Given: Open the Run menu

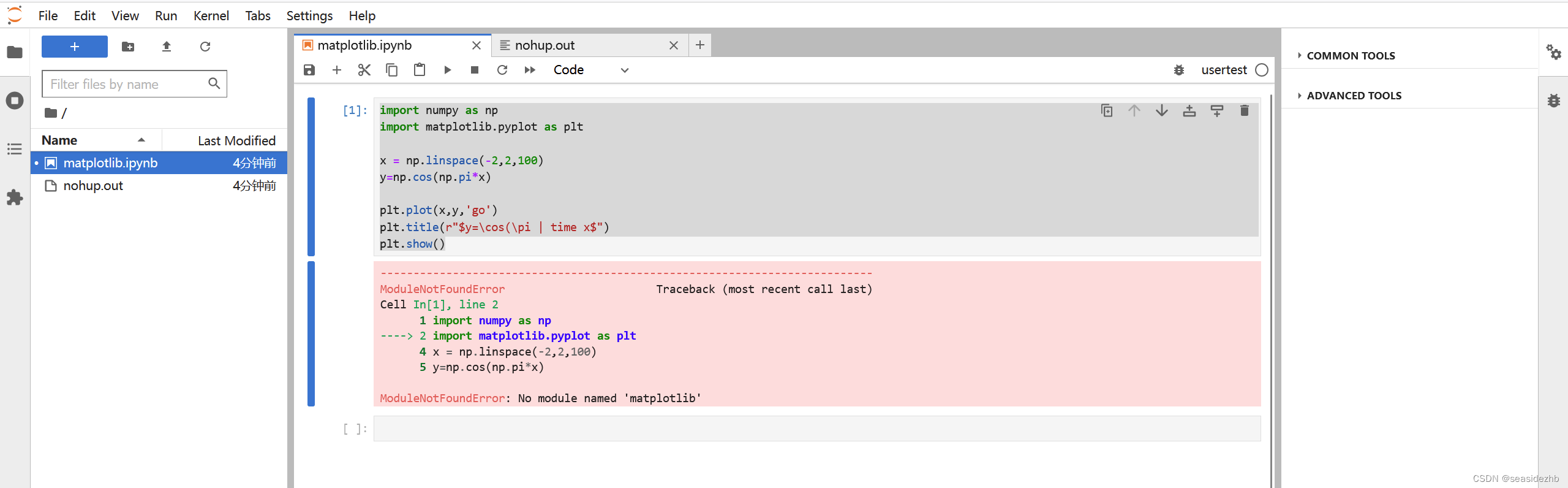Looking at the screenshot, I should pos(166,16).
